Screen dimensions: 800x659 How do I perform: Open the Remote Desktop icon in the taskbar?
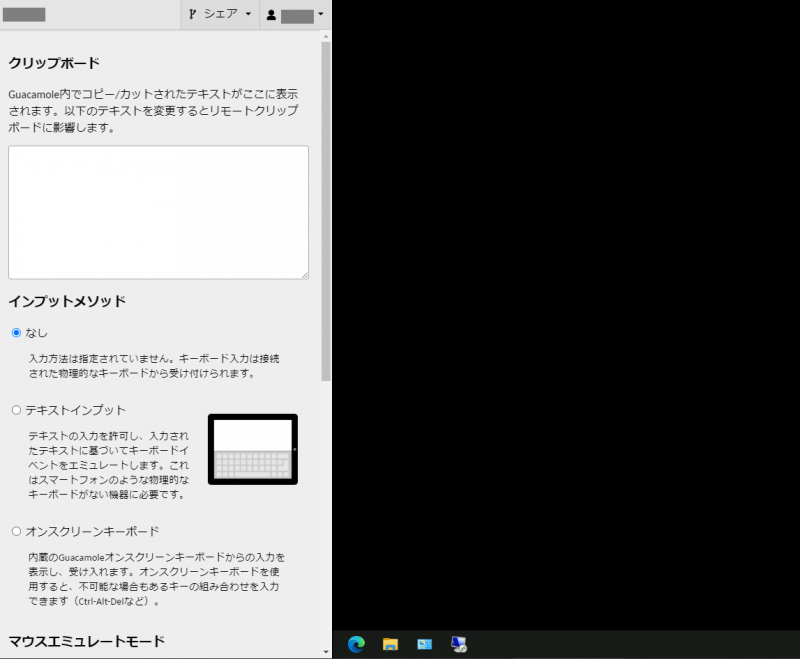tap(459, 644)
